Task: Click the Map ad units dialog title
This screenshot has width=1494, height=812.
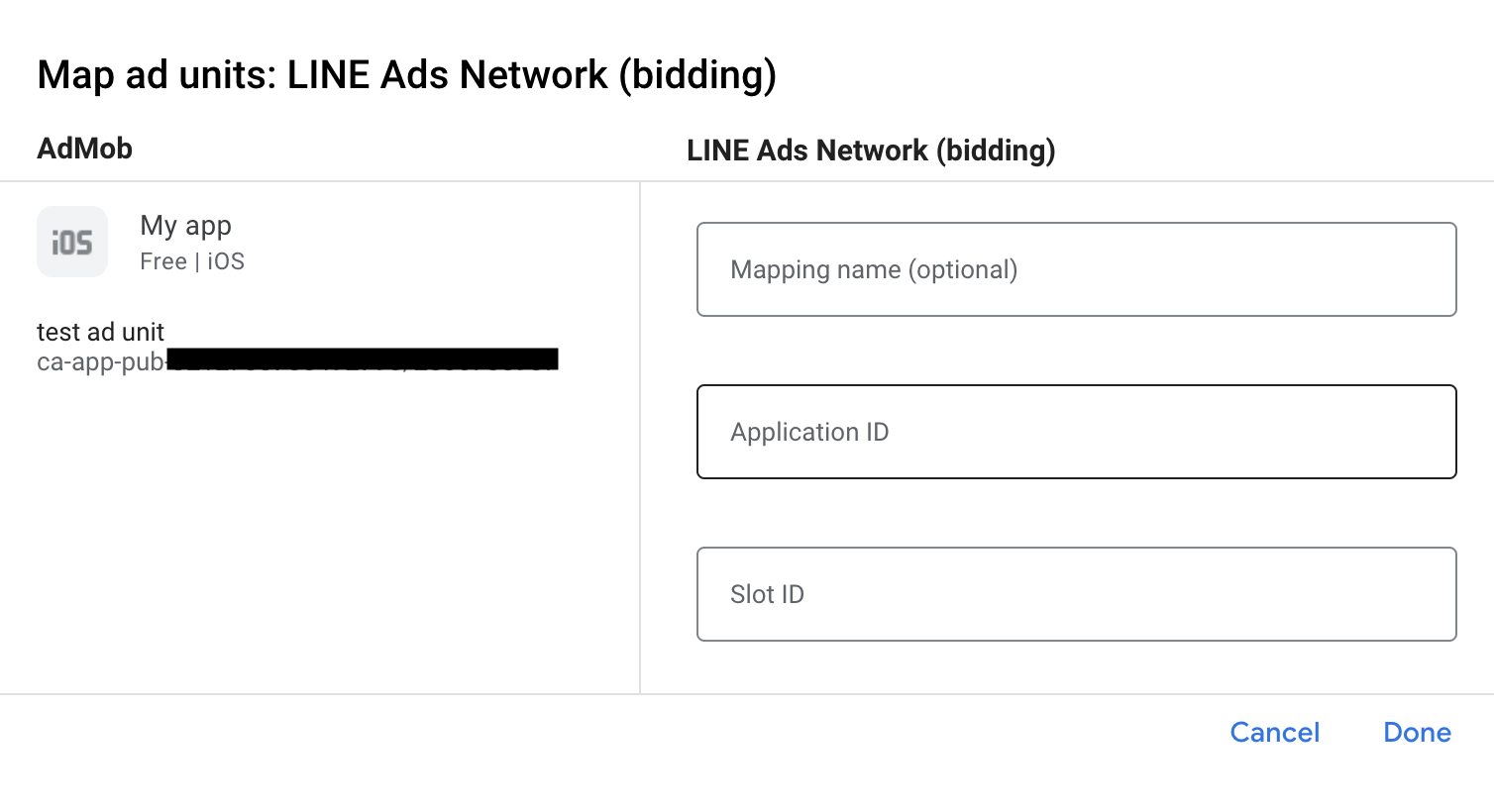Action: pos(406,75)
